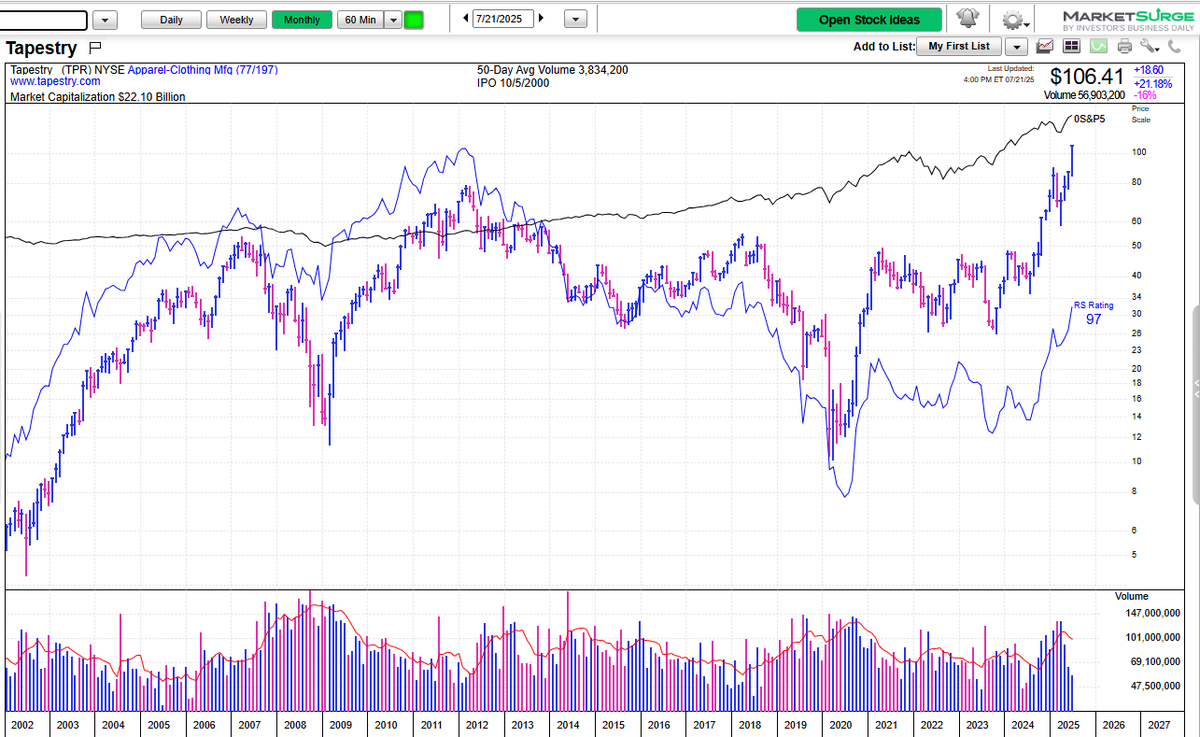Open the wrench tools menu
The image size is (1200, 737).
1147,46
